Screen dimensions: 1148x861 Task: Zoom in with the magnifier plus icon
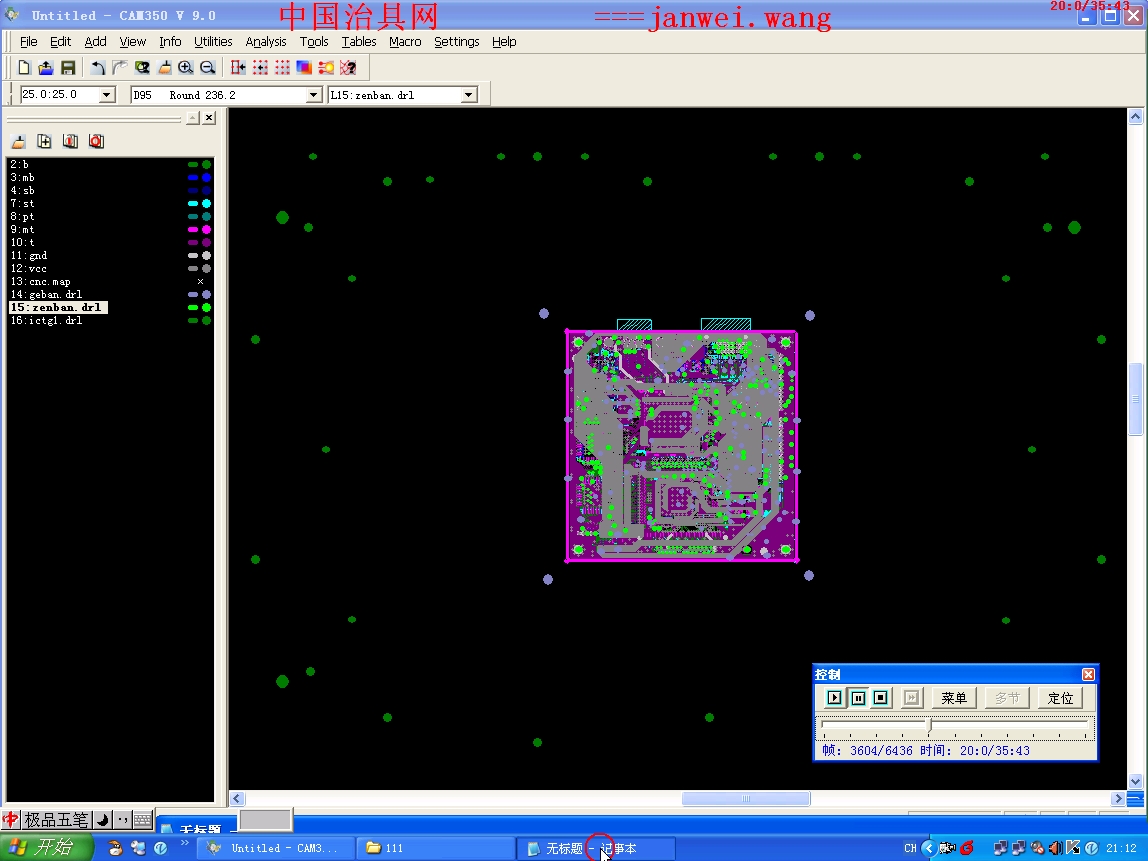point(186,67)
